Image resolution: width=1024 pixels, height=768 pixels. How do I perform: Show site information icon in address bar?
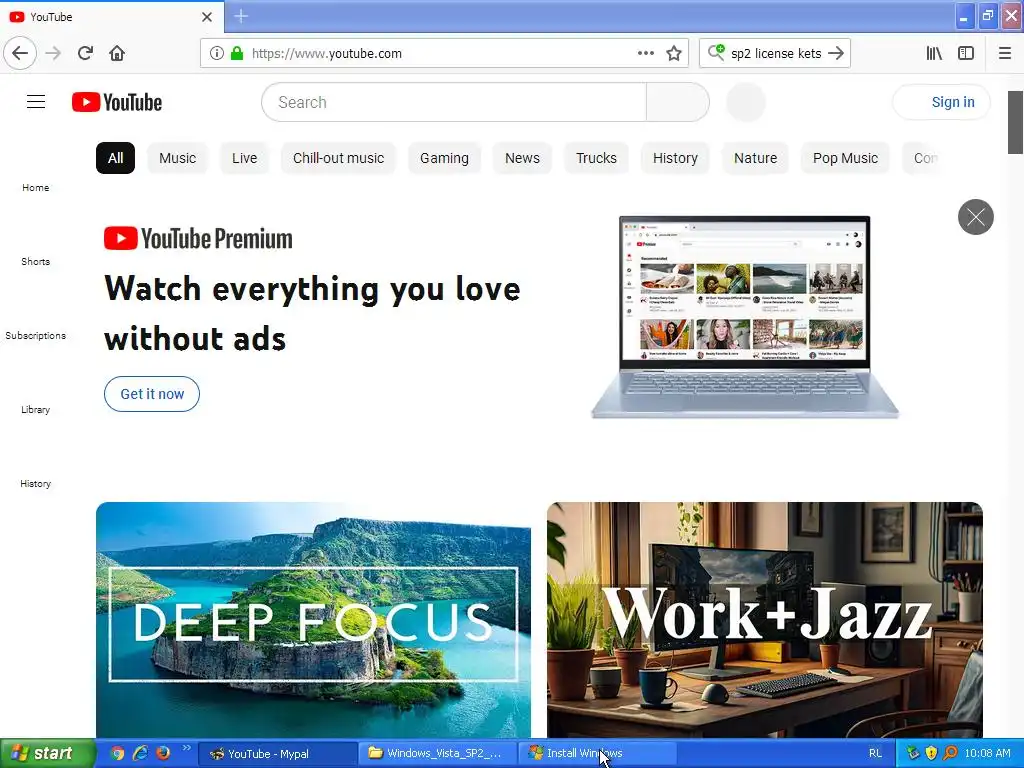pyautogui.click(x=217, y=54)
